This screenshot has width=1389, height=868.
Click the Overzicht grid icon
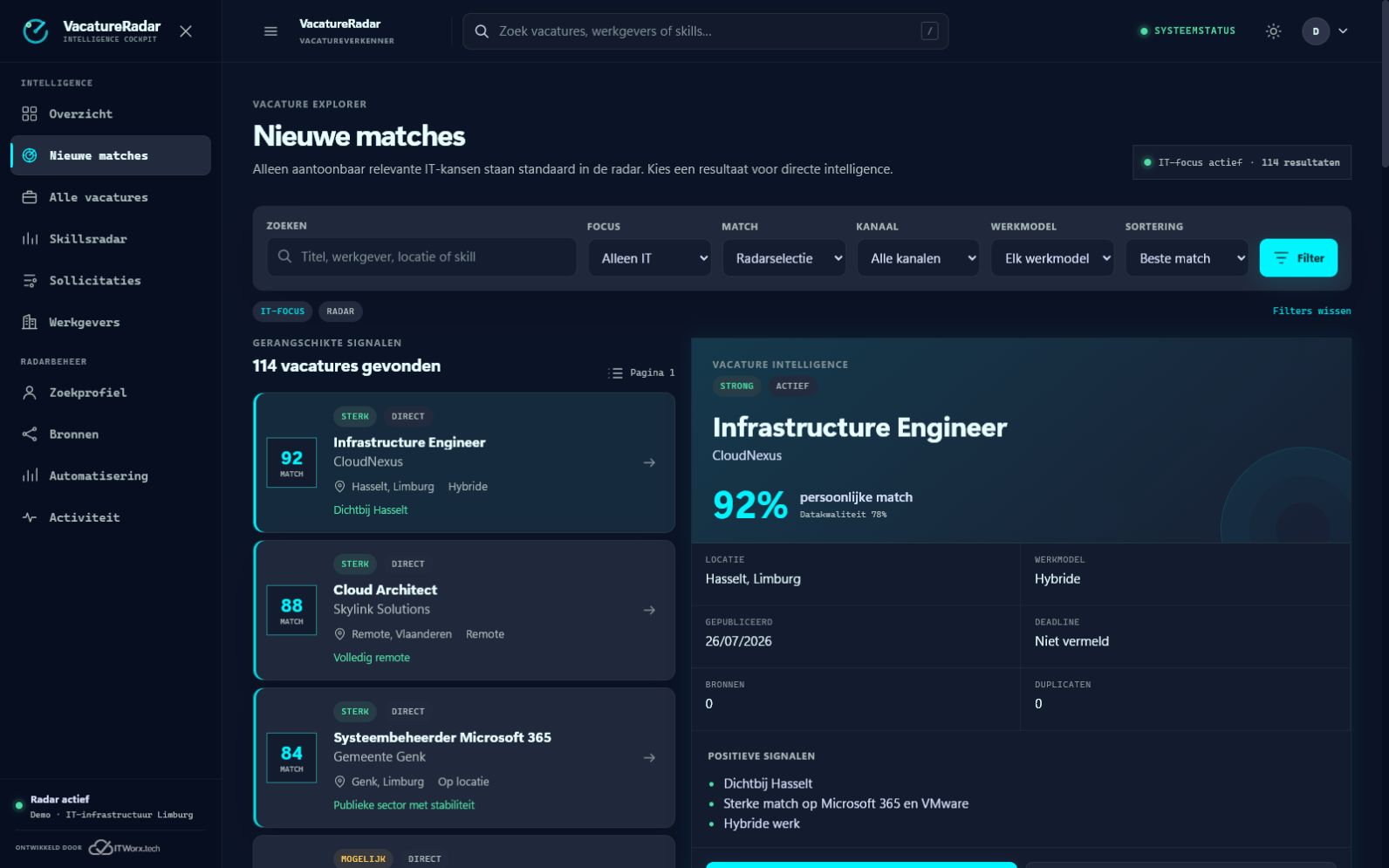click(30, 114)
